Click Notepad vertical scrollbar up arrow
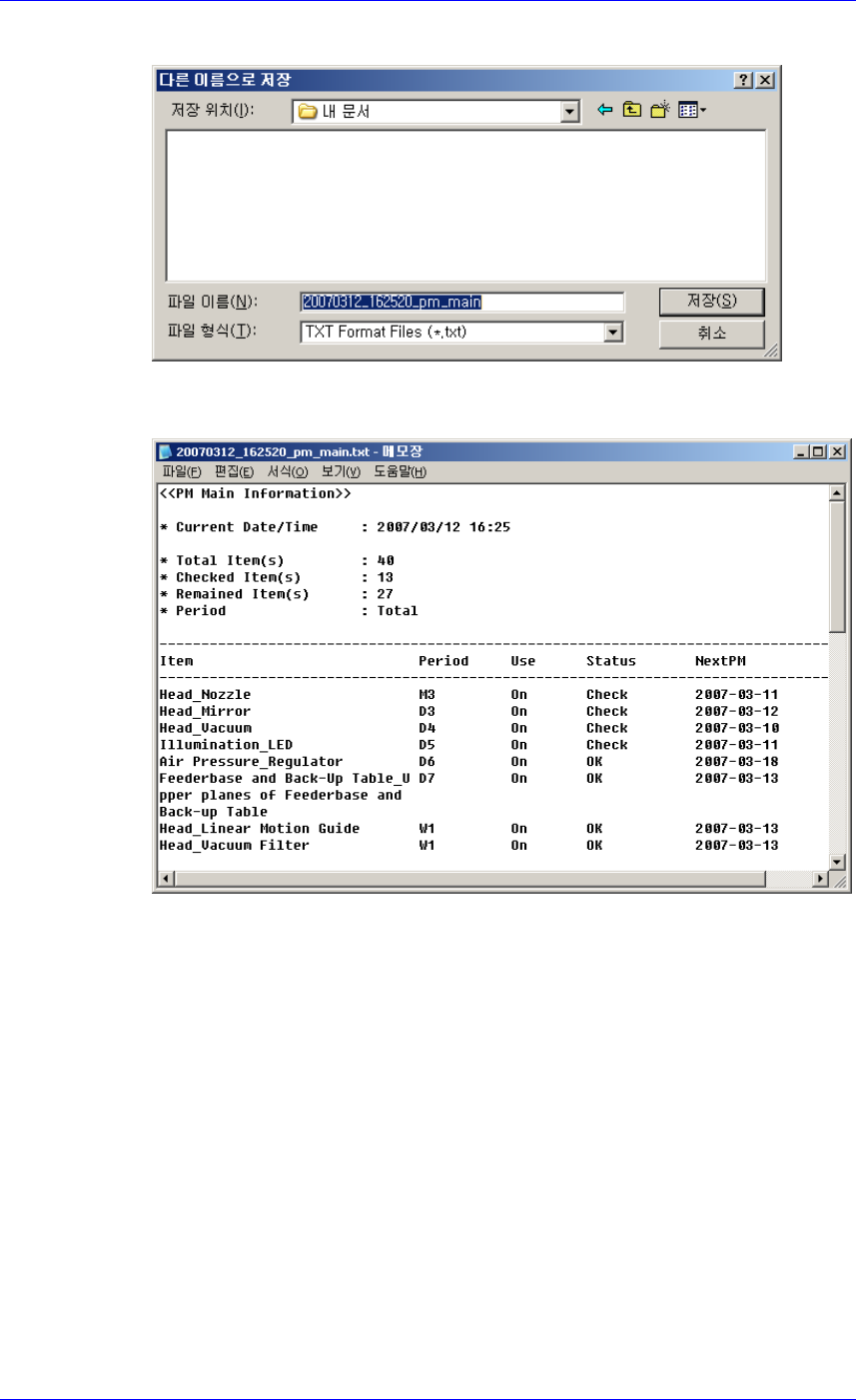Screen dimensions: 856x1400 838,494
